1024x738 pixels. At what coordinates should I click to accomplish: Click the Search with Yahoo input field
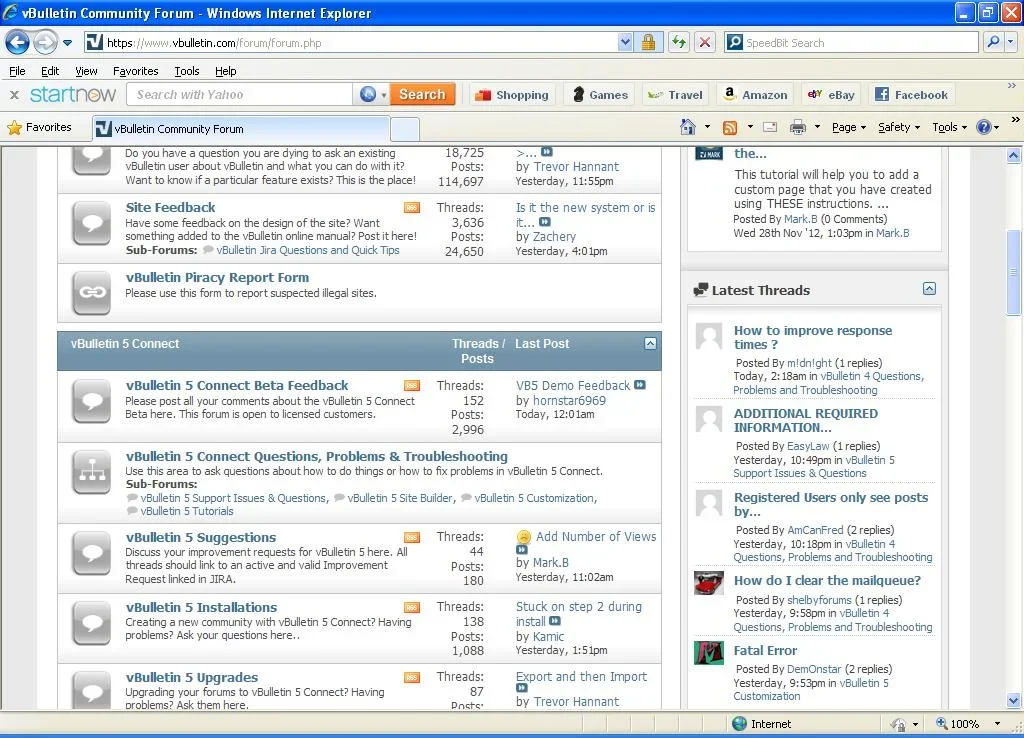pos(240,95)
